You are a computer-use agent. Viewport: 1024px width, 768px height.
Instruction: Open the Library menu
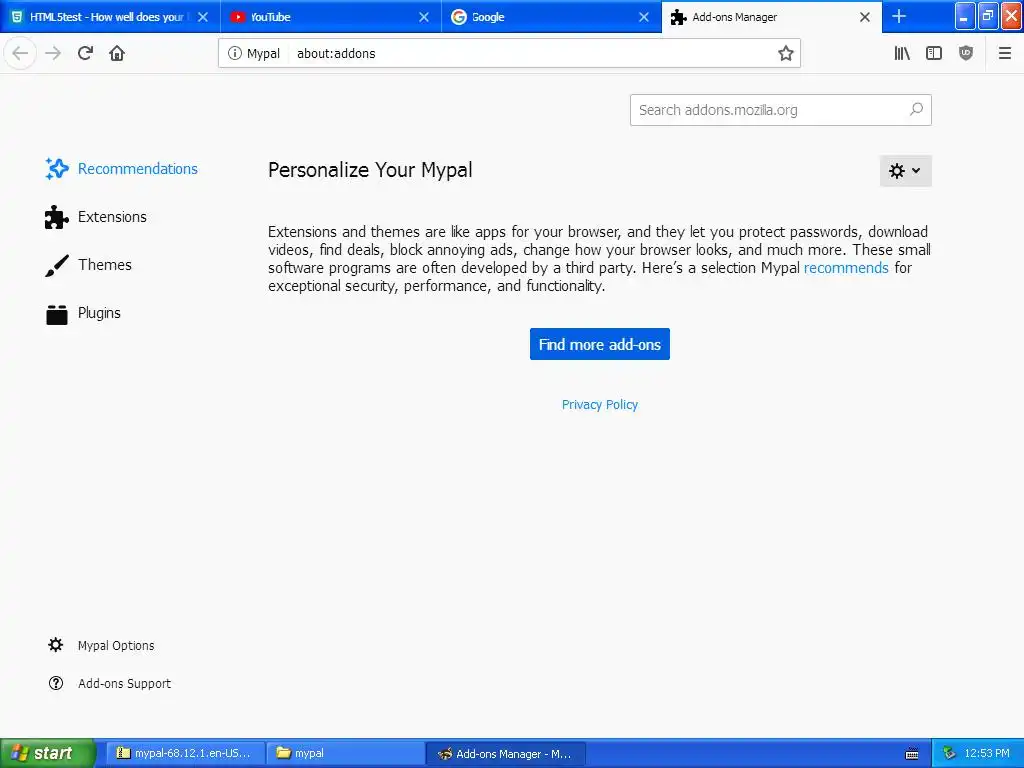(902, 53)
